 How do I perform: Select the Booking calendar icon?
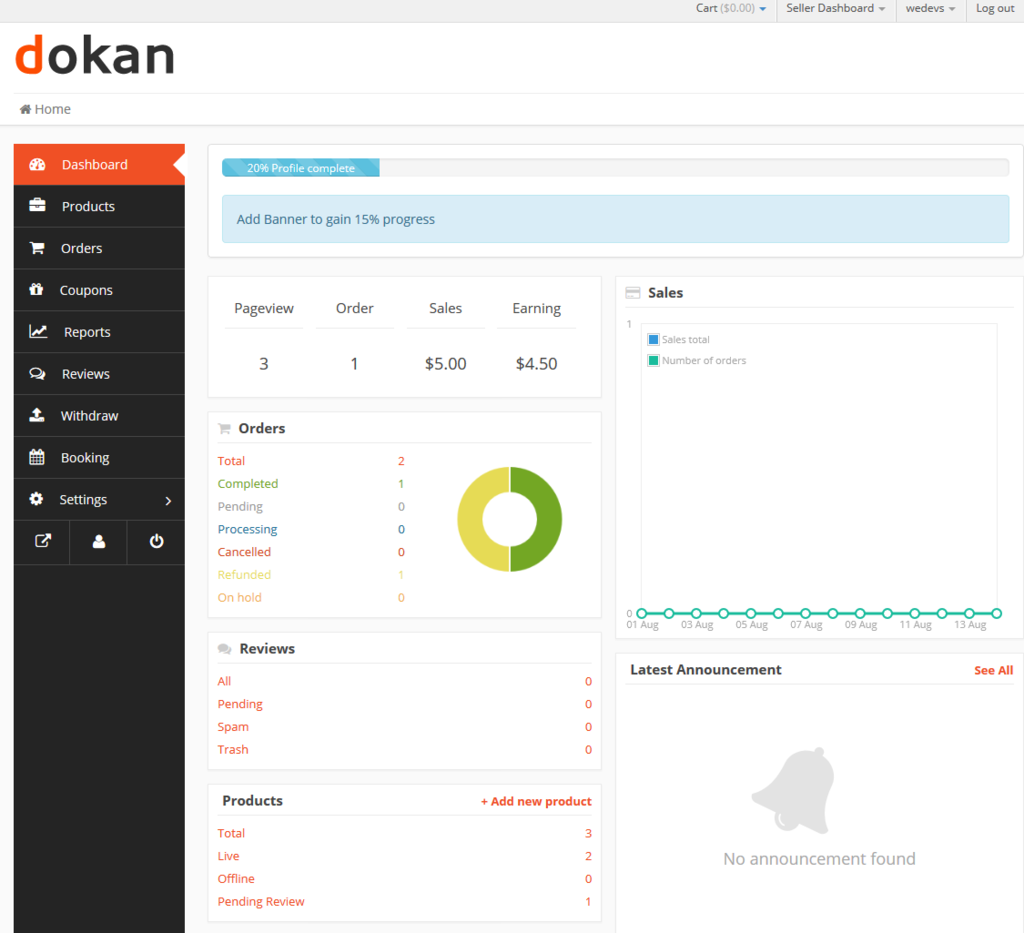(x=37, y=457)
